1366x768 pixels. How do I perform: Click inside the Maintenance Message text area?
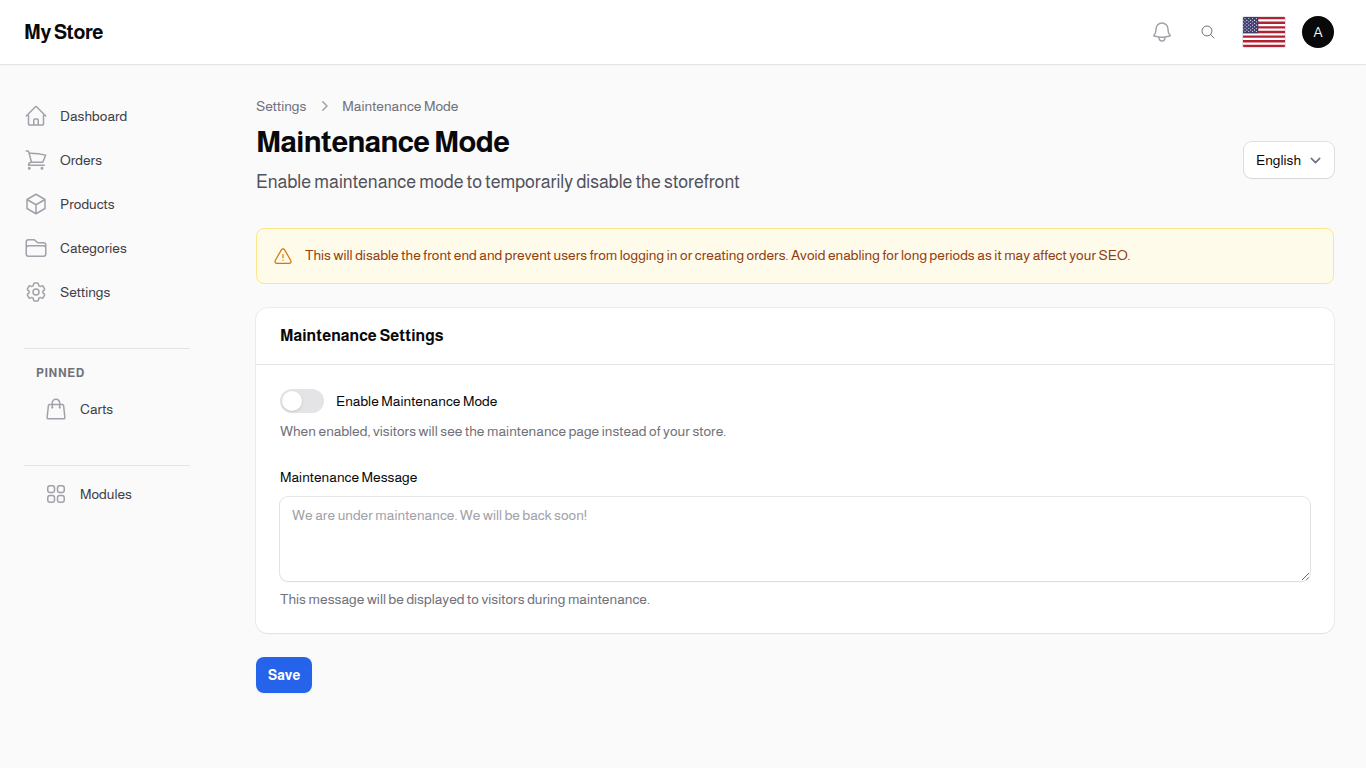click(x=795, y=539)
